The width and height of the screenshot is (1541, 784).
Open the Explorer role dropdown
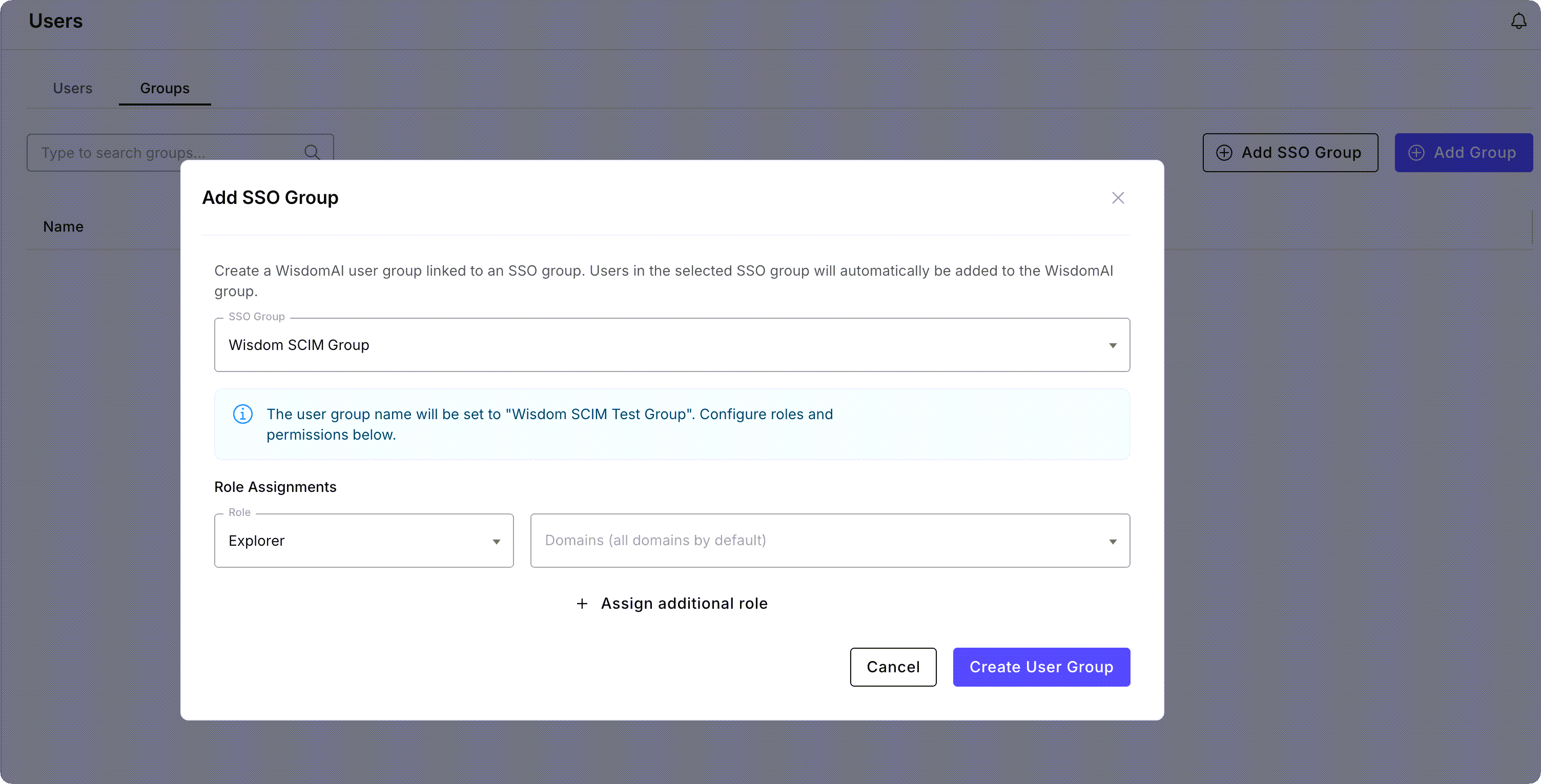[364, 541]
